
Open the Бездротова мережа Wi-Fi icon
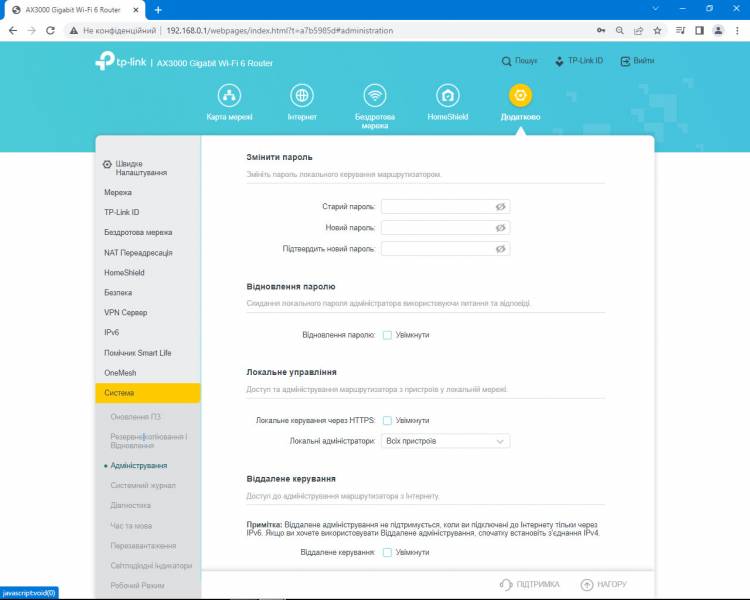(375, 95)
